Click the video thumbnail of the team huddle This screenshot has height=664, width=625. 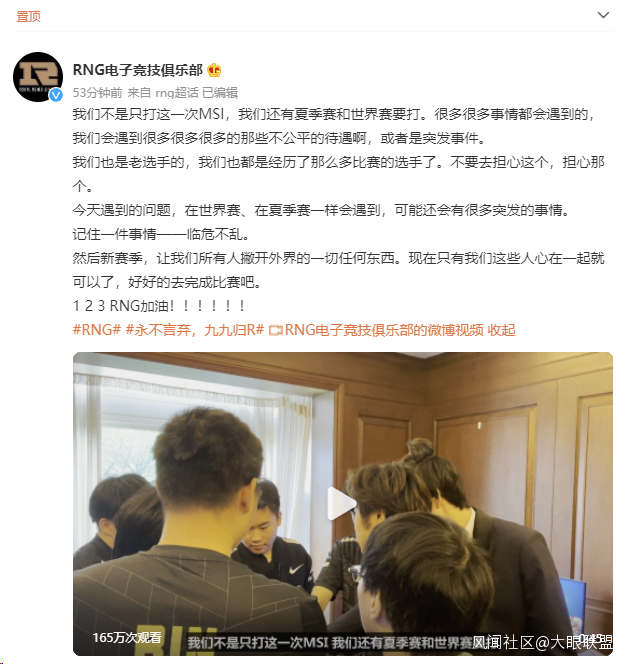343,504
